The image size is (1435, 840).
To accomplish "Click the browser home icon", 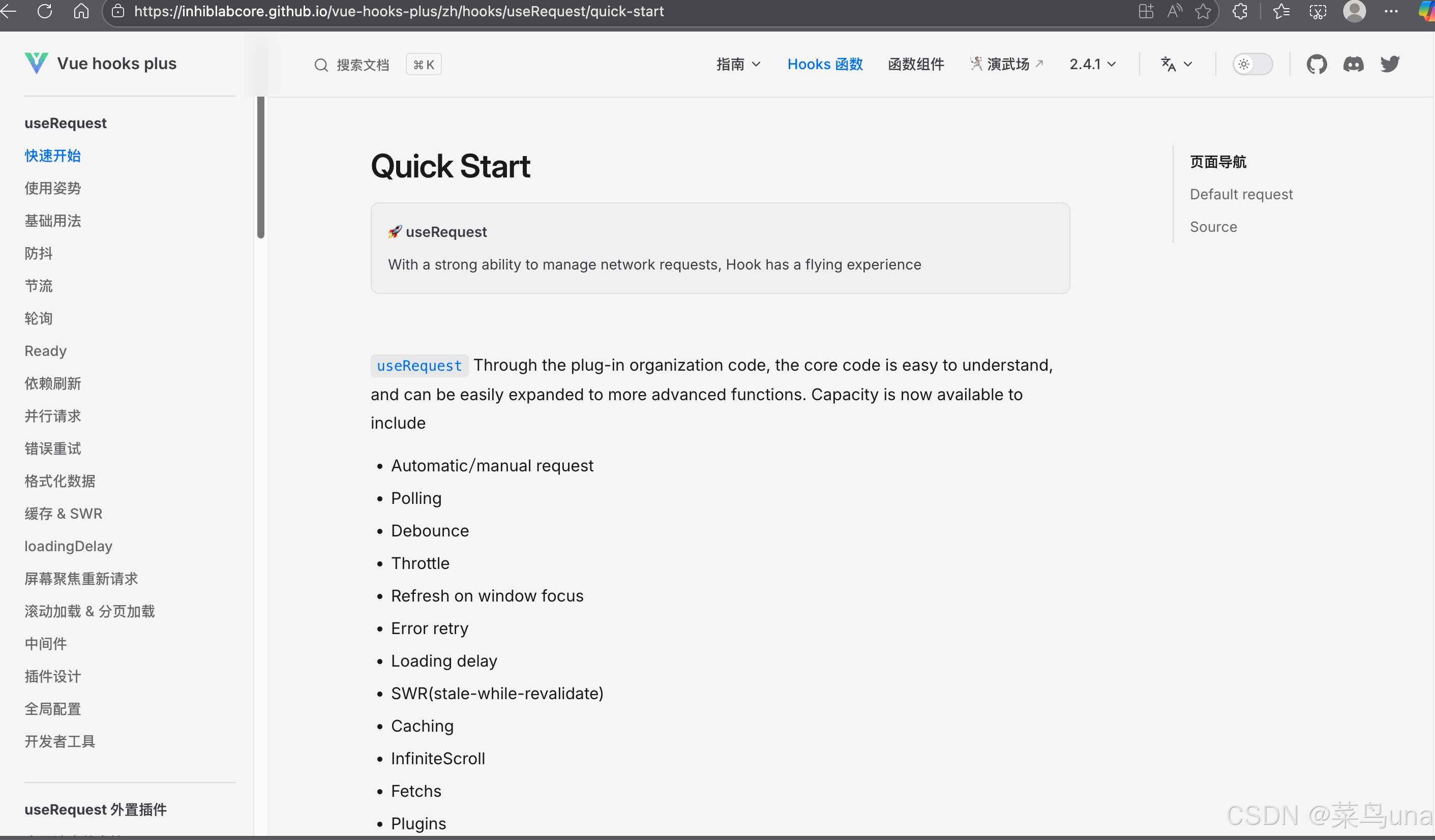I will 81,11.
